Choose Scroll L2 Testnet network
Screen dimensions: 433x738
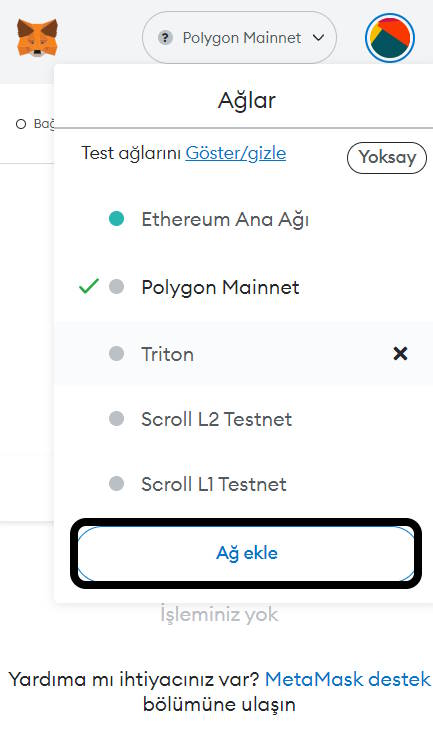click(x=244, y=419)
